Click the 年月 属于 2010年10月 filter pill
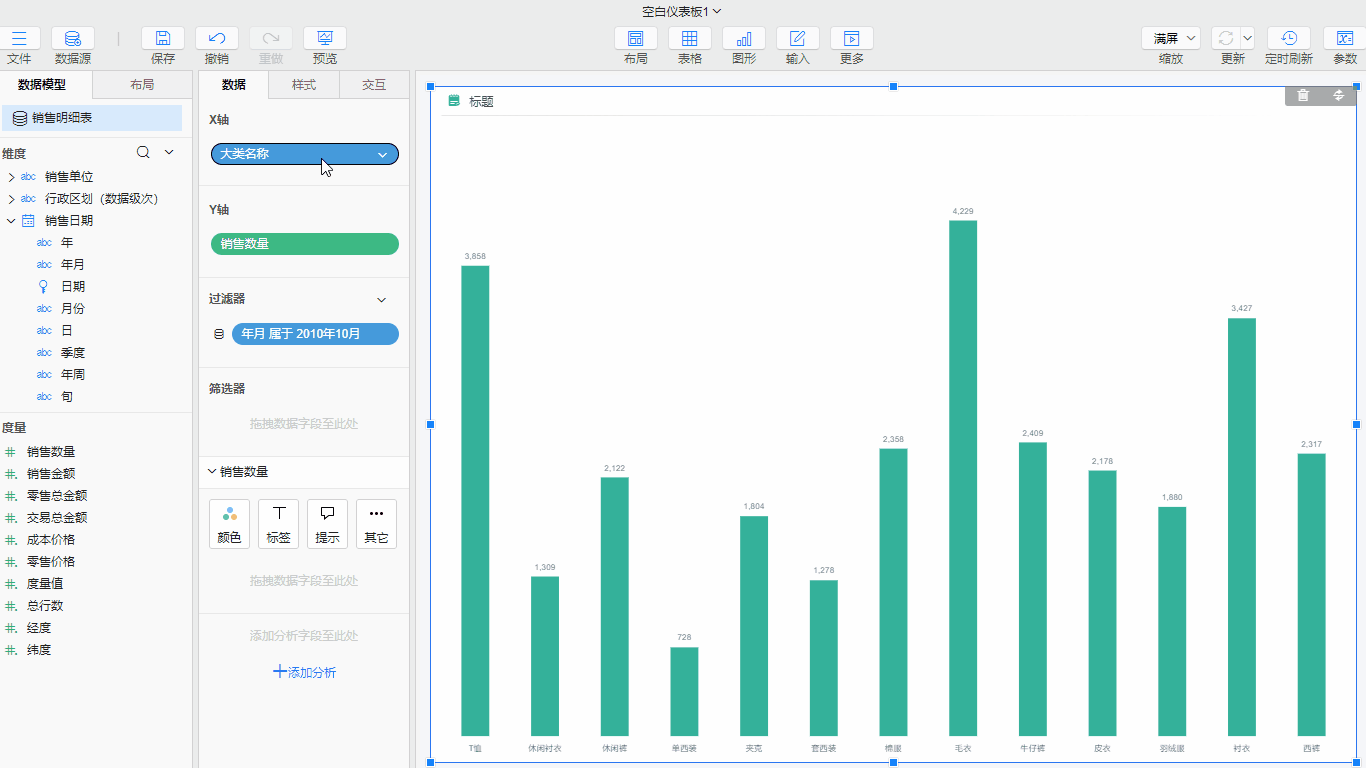1366x768 pixels. tap(314, 334)
